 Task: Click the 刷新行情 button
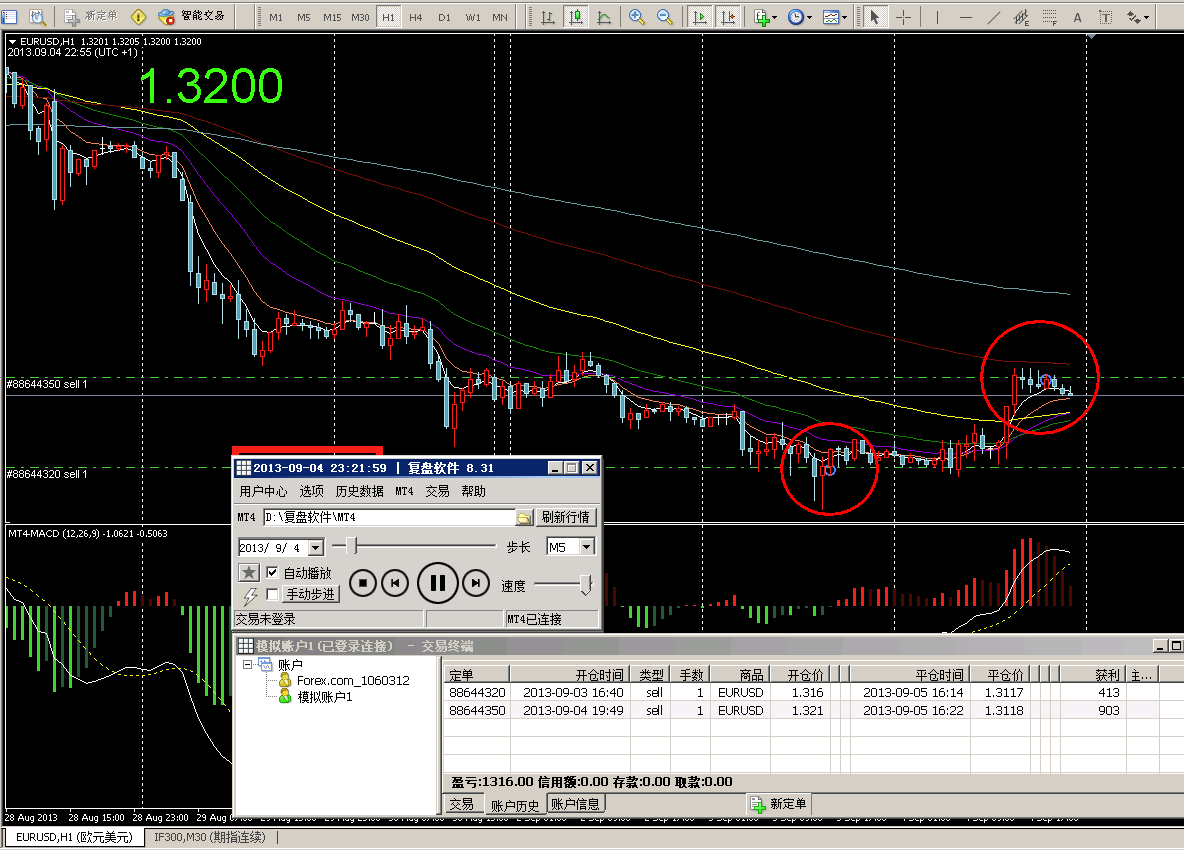click(567, 517)
